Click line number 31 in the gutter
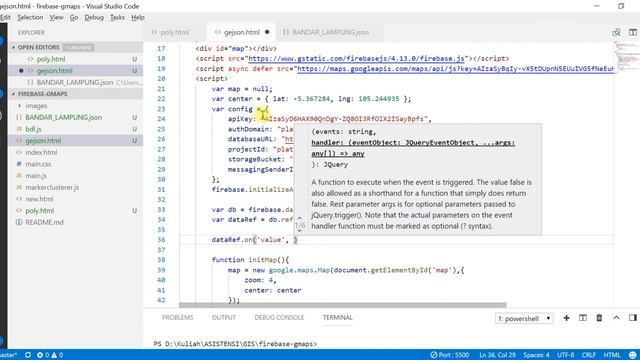The image size is (640, 360). coord(161,190)
